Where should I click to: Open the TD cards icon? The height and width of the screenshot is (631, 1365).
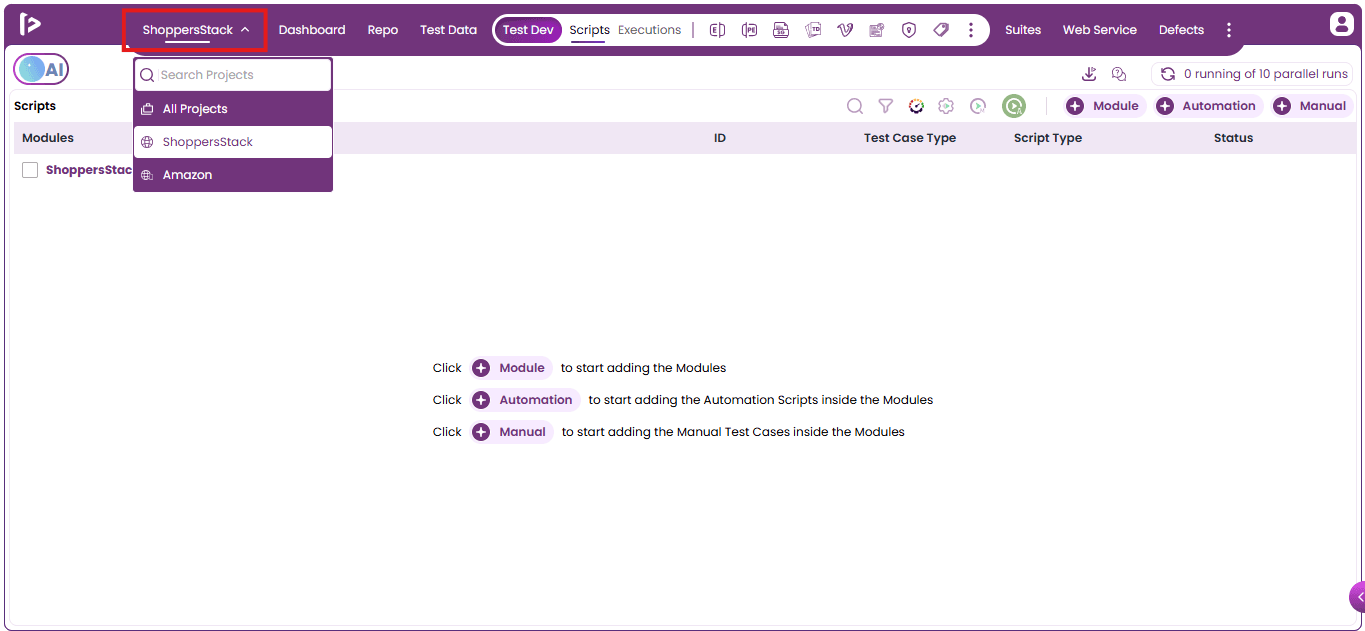pos(813,30)
